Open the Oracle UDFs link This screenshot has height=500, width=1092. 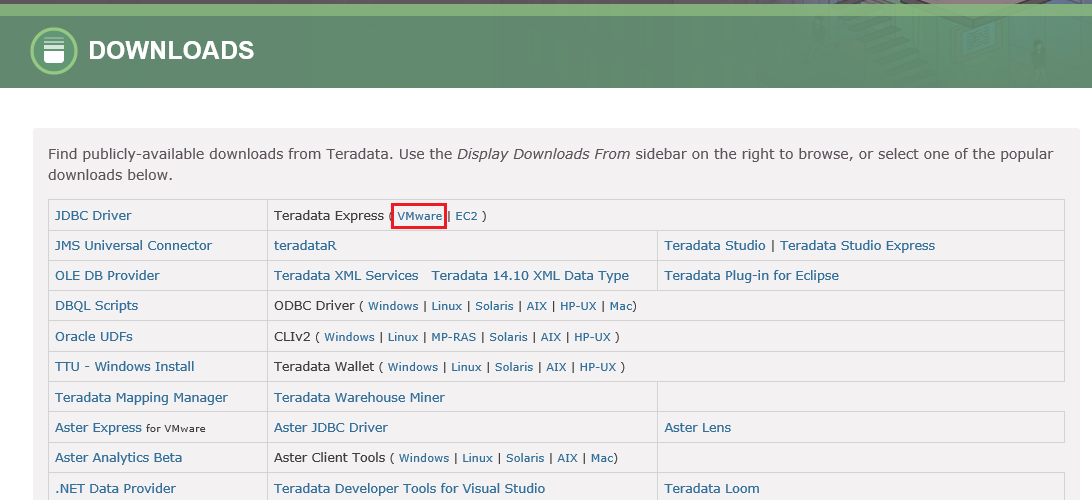click(x=94, y=336)
